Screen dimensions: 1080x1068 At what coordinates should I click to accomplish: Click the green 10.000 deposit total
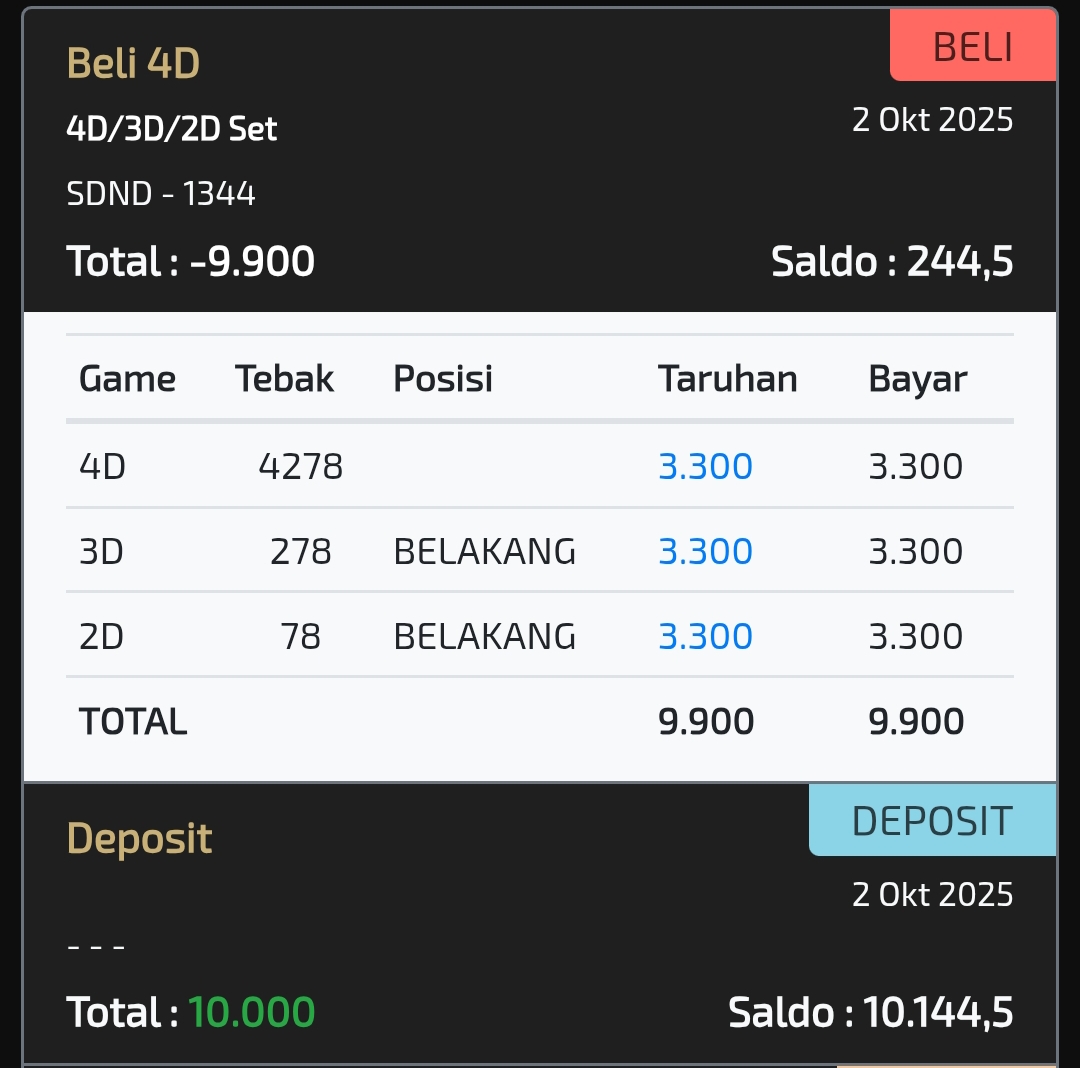251,1012
